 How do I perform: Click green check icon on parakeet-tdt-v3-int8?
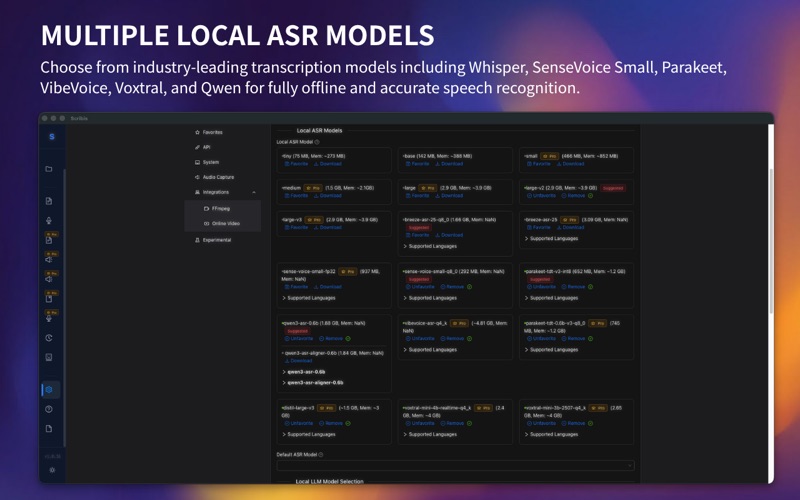tap(590, 287)
